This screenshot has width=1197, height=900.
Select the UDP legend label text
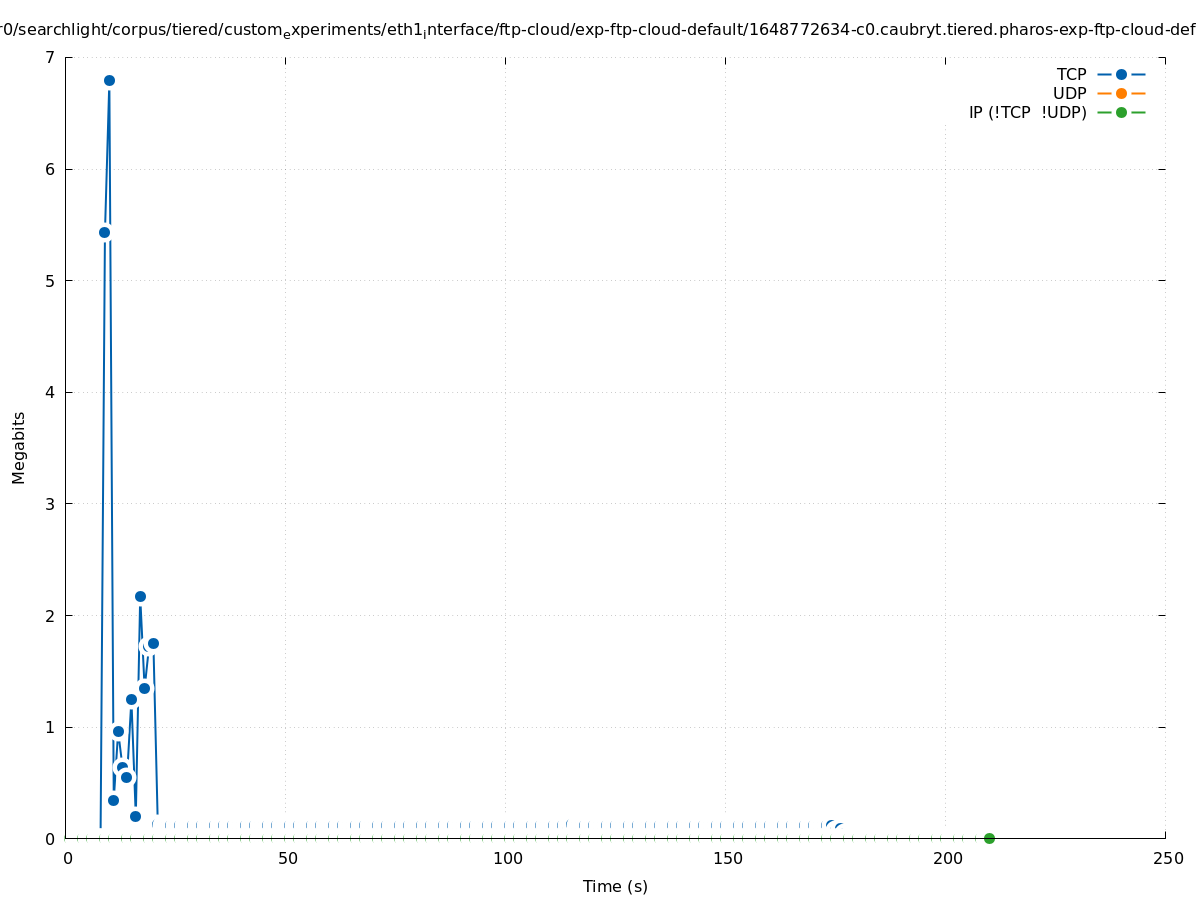(x=1069, y=93)
